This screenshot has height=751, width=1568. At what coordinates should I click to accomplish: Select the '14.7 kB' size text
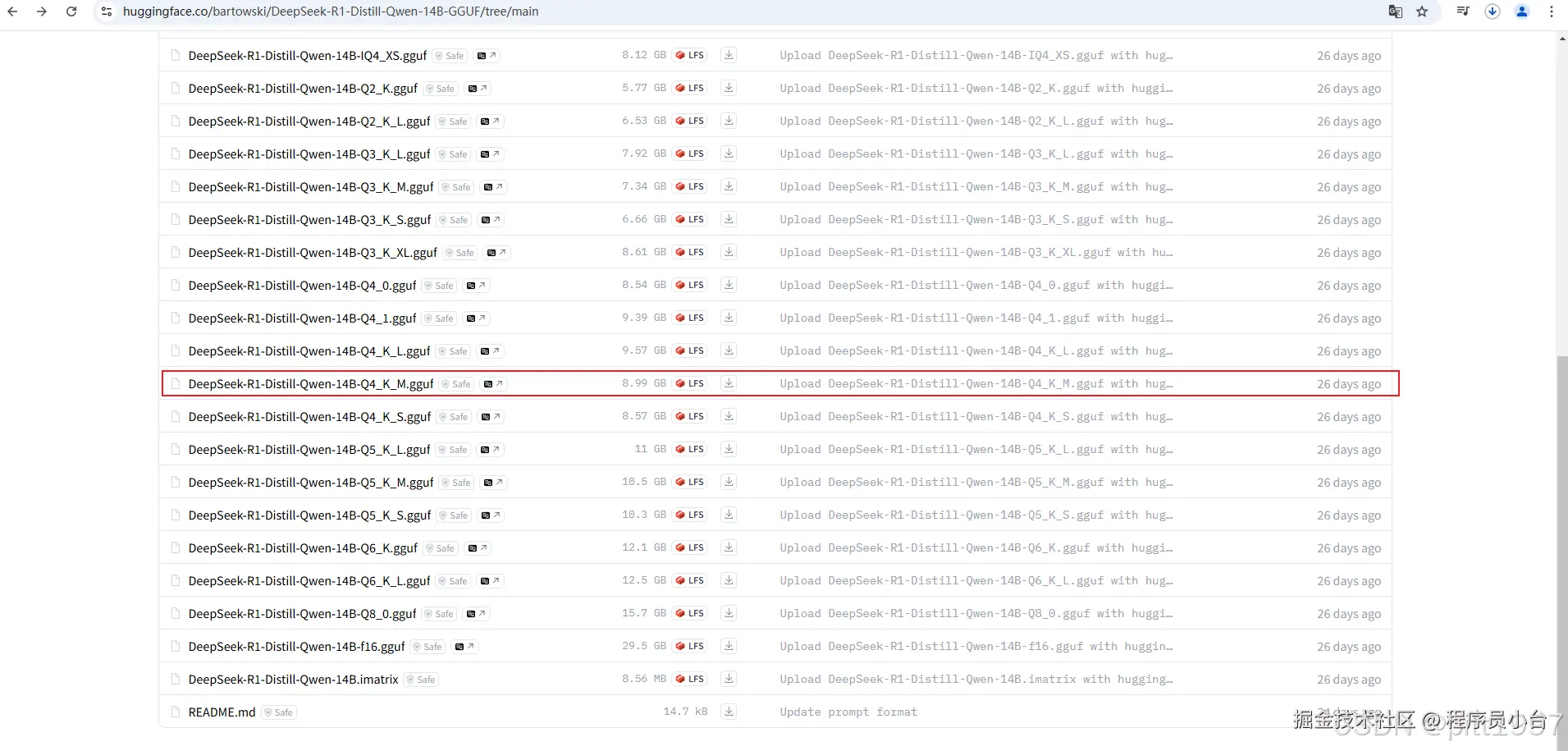(x=685, y=712)
